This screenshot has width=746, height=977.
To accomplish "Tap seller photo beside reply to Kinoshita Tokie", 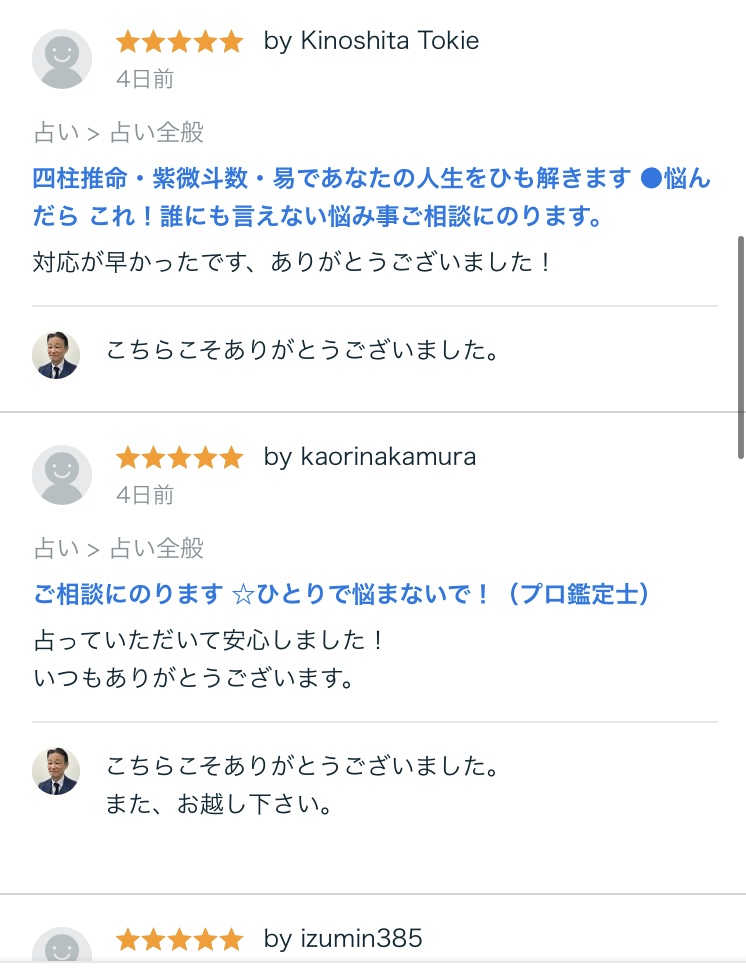I will (56, 354).
